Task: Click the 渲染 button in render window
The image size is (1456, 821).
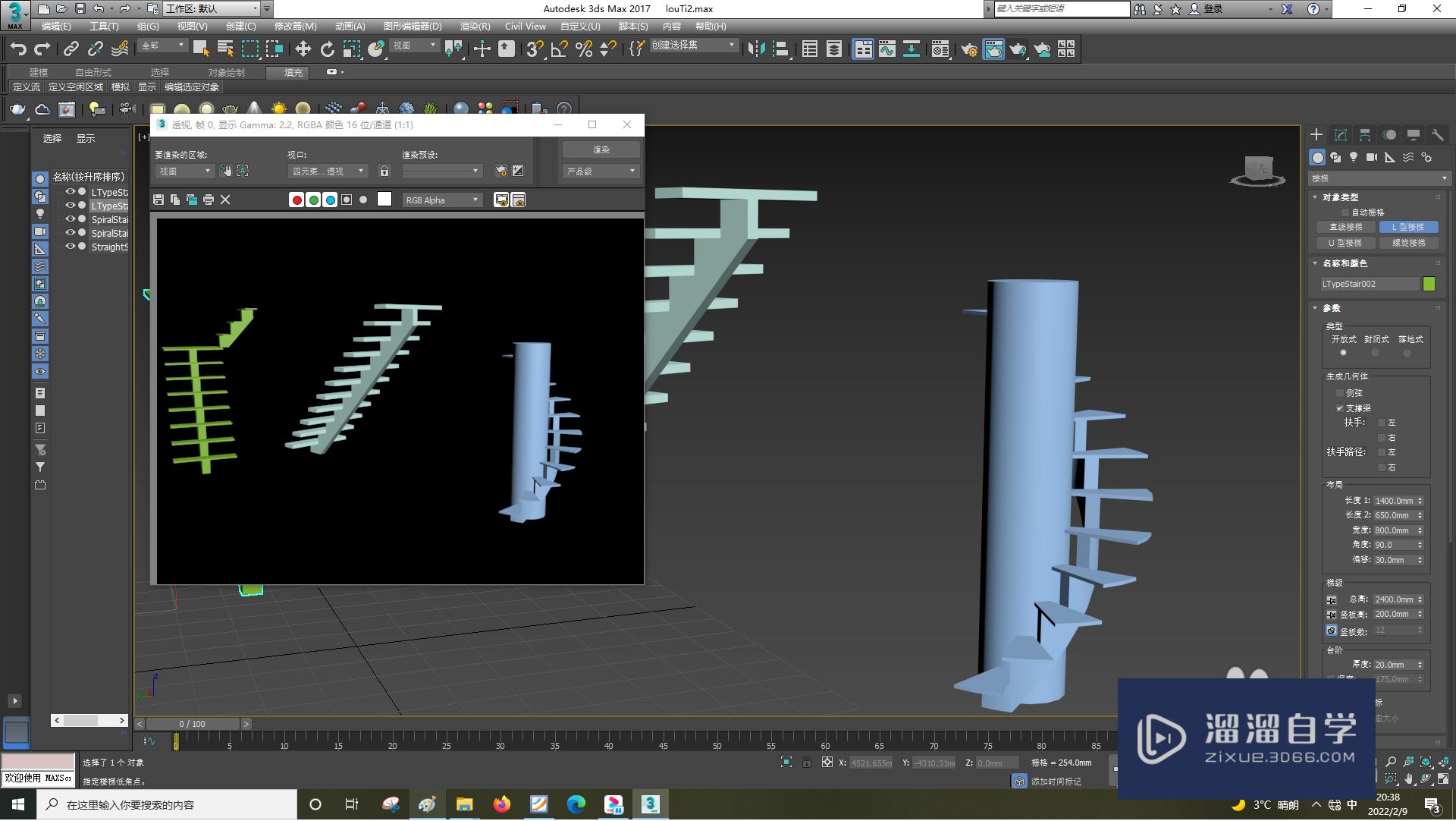Action: [601, 149]
